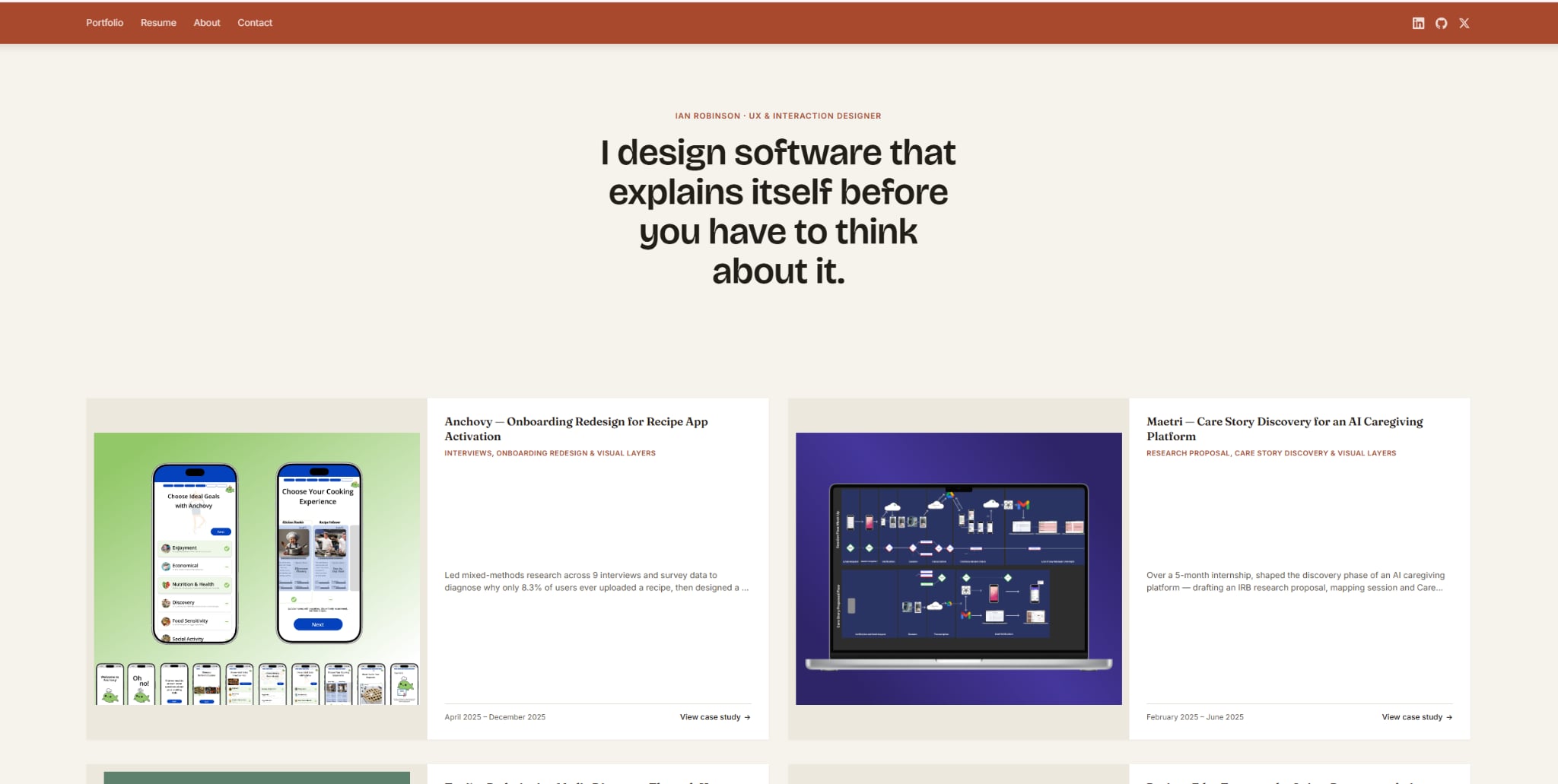Open the Resume nav item
The height and width of the screenshot is (784, 1558).
[x=158, y=23]
